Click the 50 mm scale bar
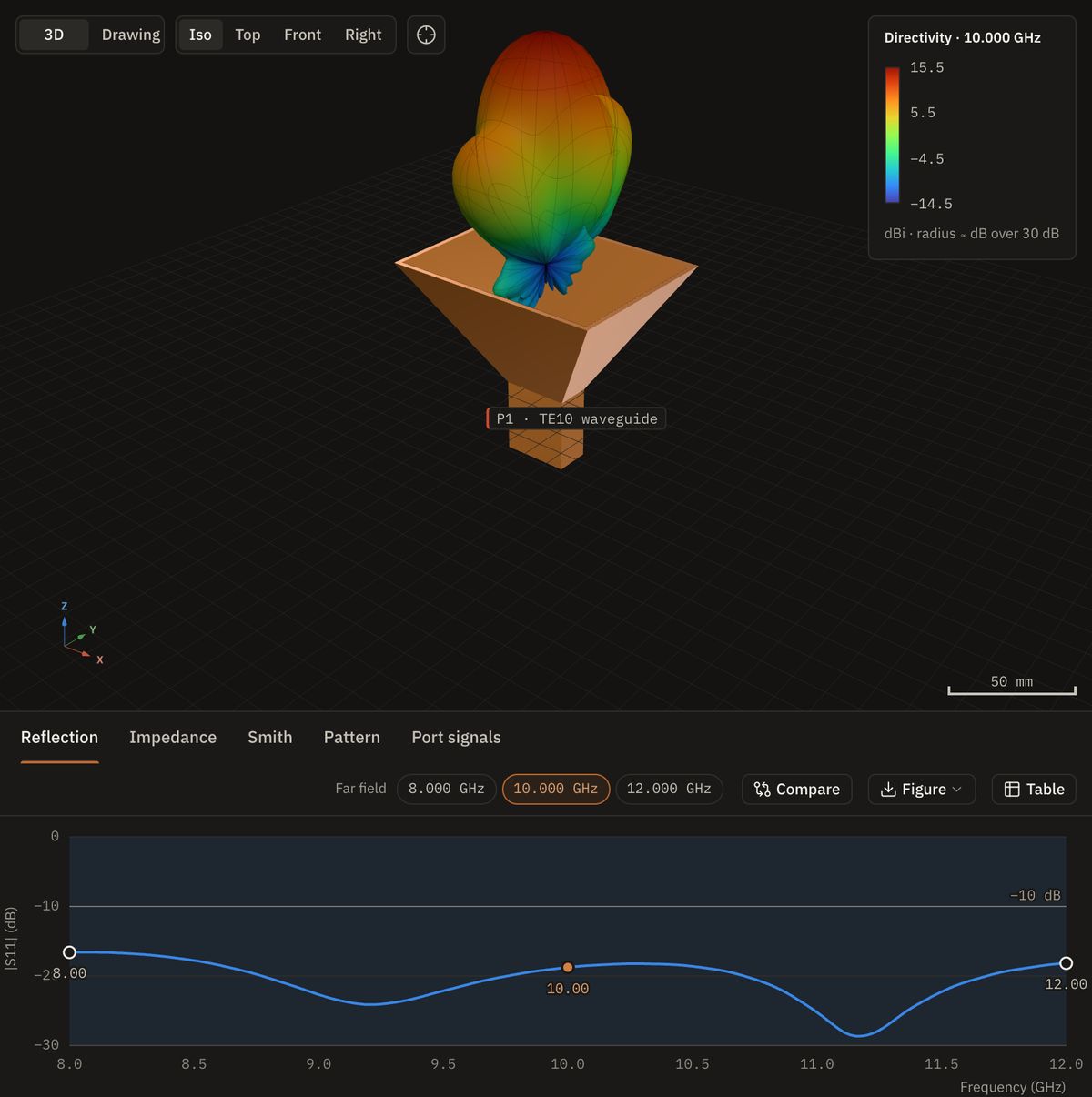This screenshot has width=1092, height=1097. click(x=1012, y=686)
